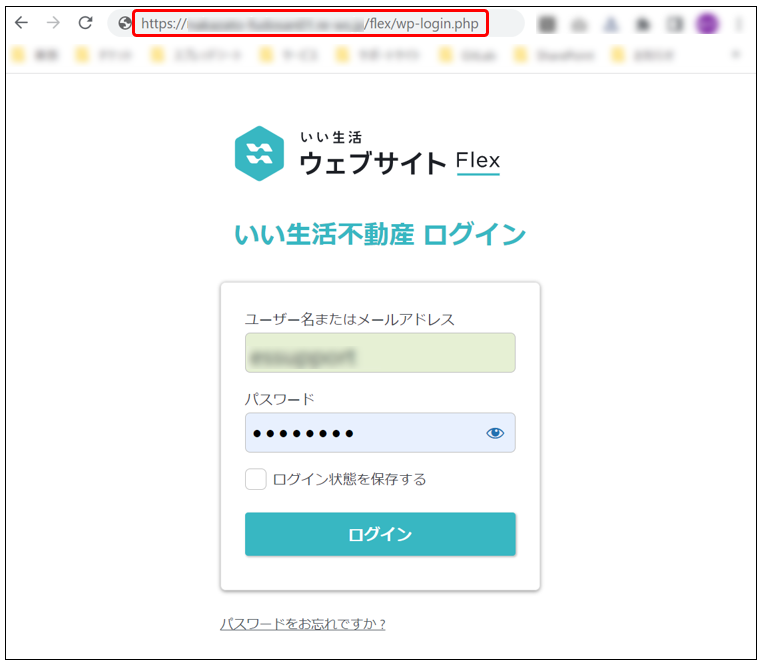Click the ログイン状態を保存する label text
This screenshot has height=665, width=762.
click(x=349, y=479)
